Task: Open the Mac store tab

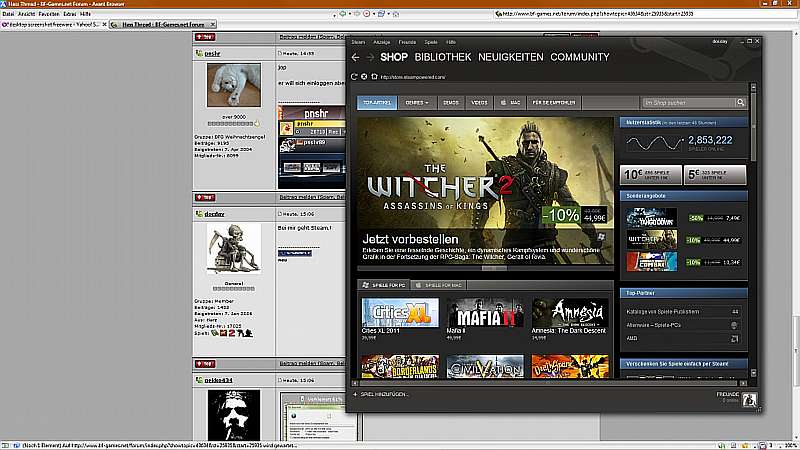Action: tap(510, 103)
